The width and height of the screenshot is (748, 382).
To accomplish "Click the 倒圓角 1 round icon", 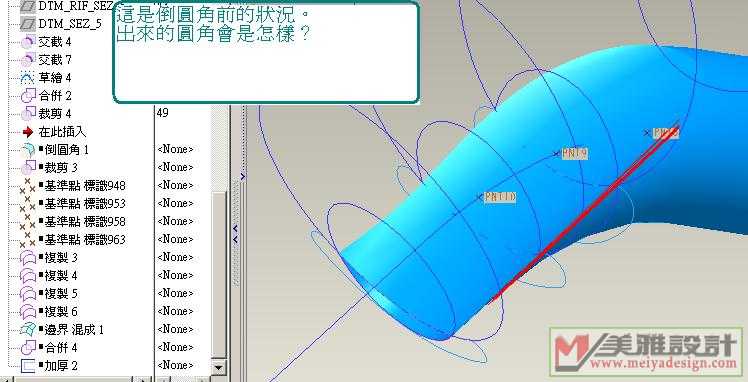I will point(28,150).
